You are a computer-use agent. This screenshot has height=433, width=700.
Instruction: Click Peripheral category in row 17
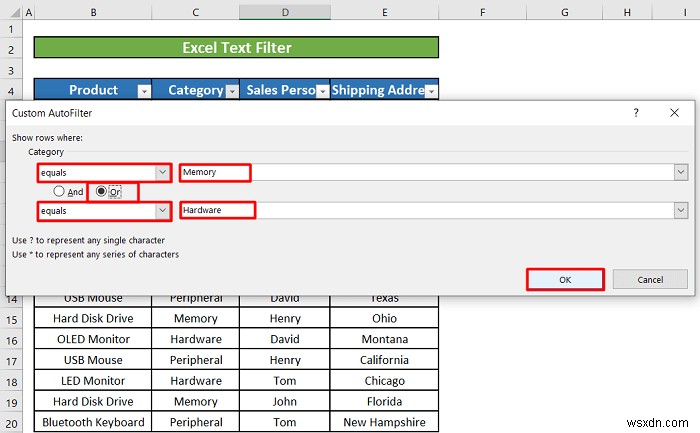[x=196, y=360]
